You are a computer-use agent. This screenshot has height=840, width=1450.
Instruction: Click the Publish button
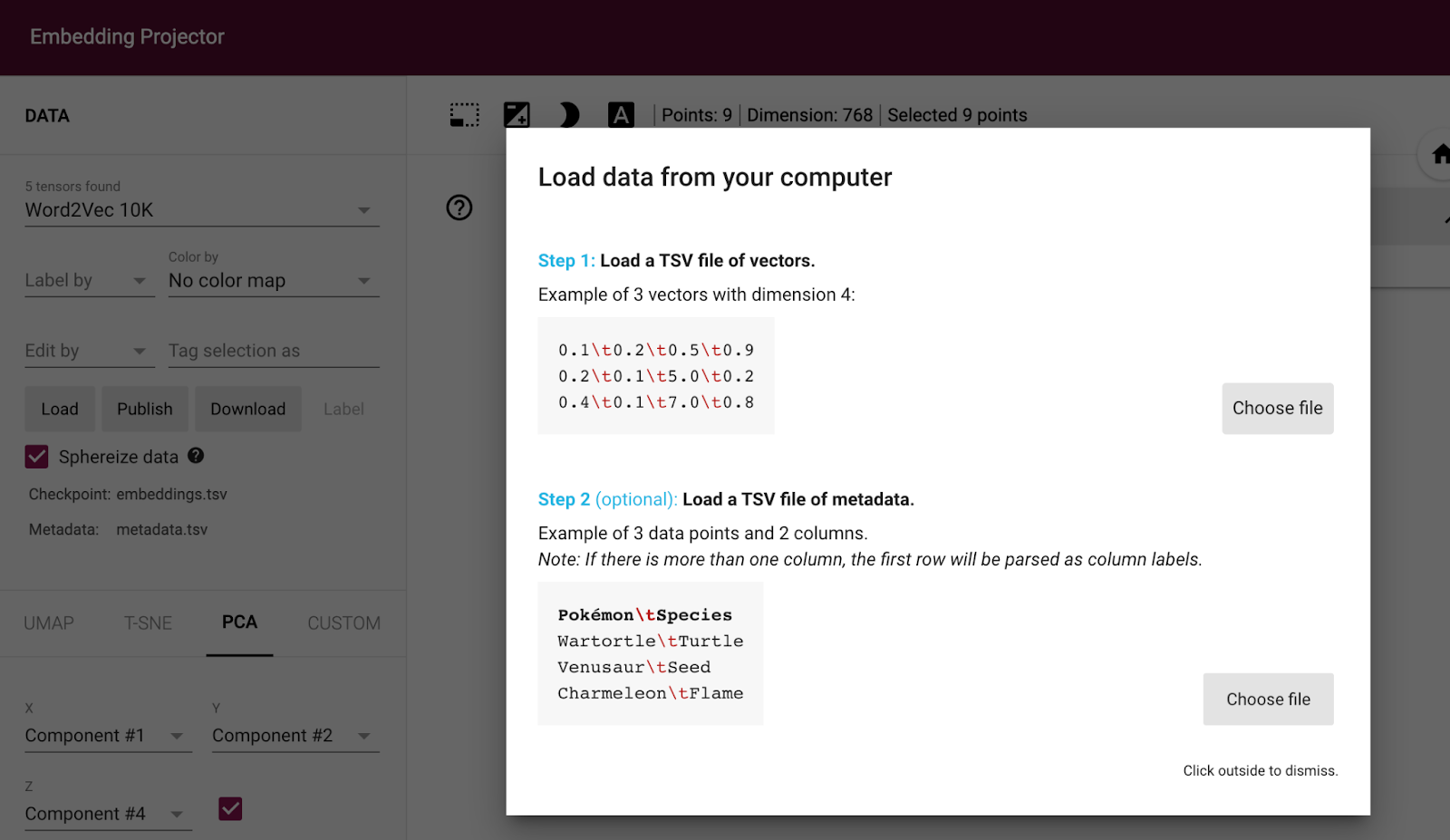tap(144, 409)
